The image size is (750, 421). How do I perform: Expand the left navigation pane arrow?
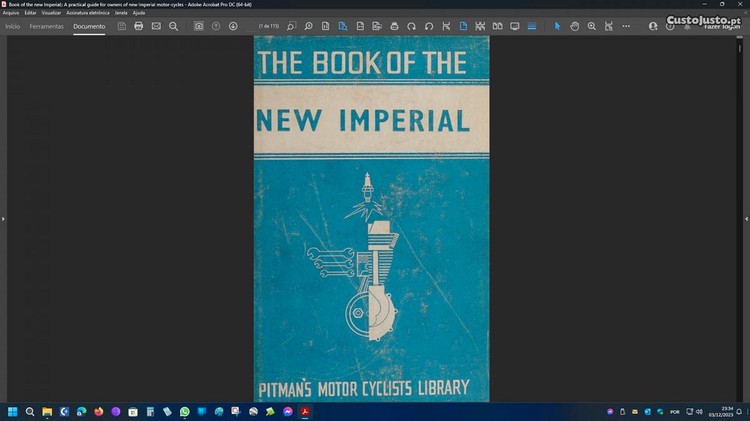[4, 218]
